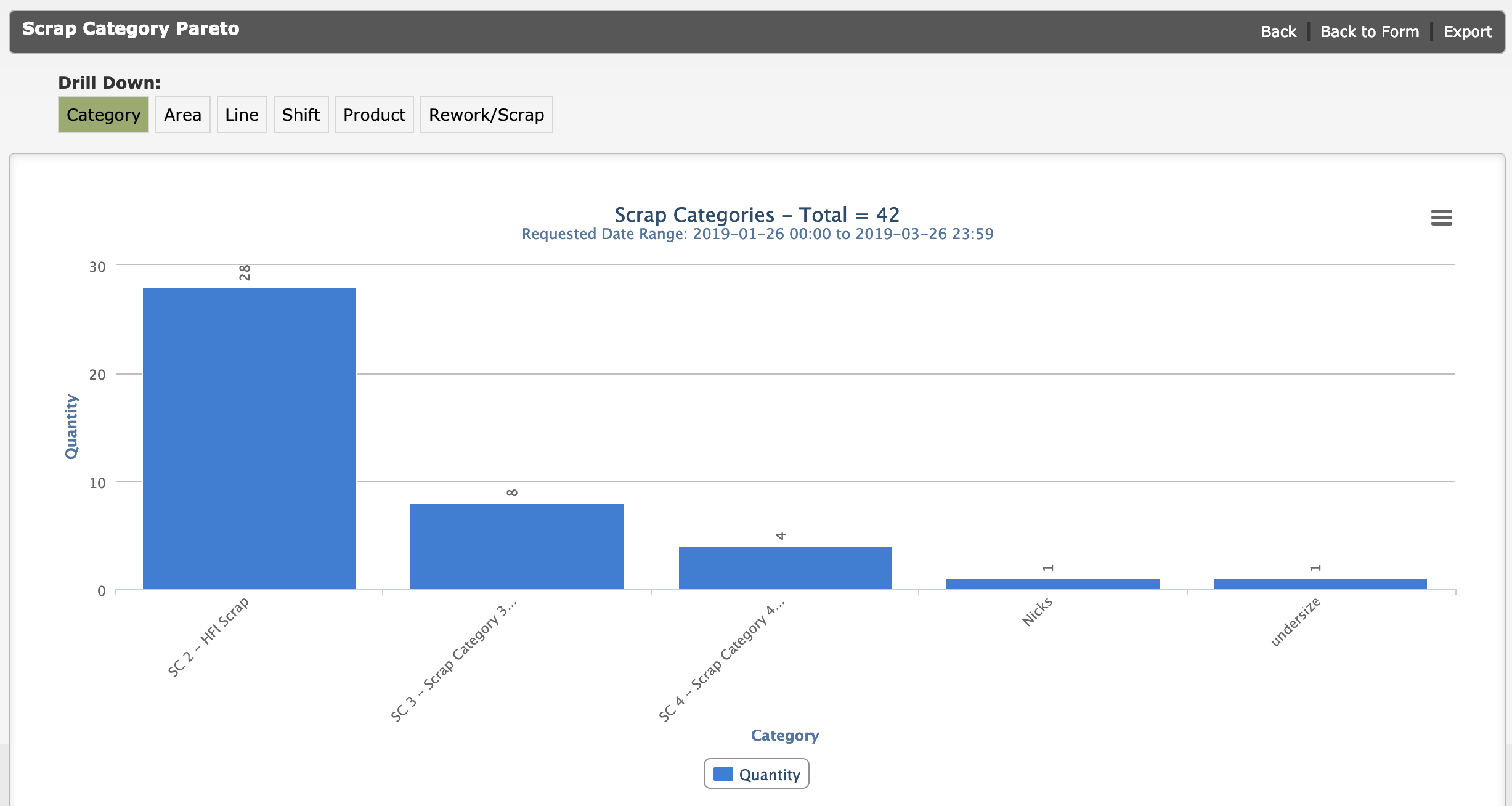The width and height of the screenshot is (1512, 806).
Task: Click the '8' data label above bar
Action: [512, 492]
